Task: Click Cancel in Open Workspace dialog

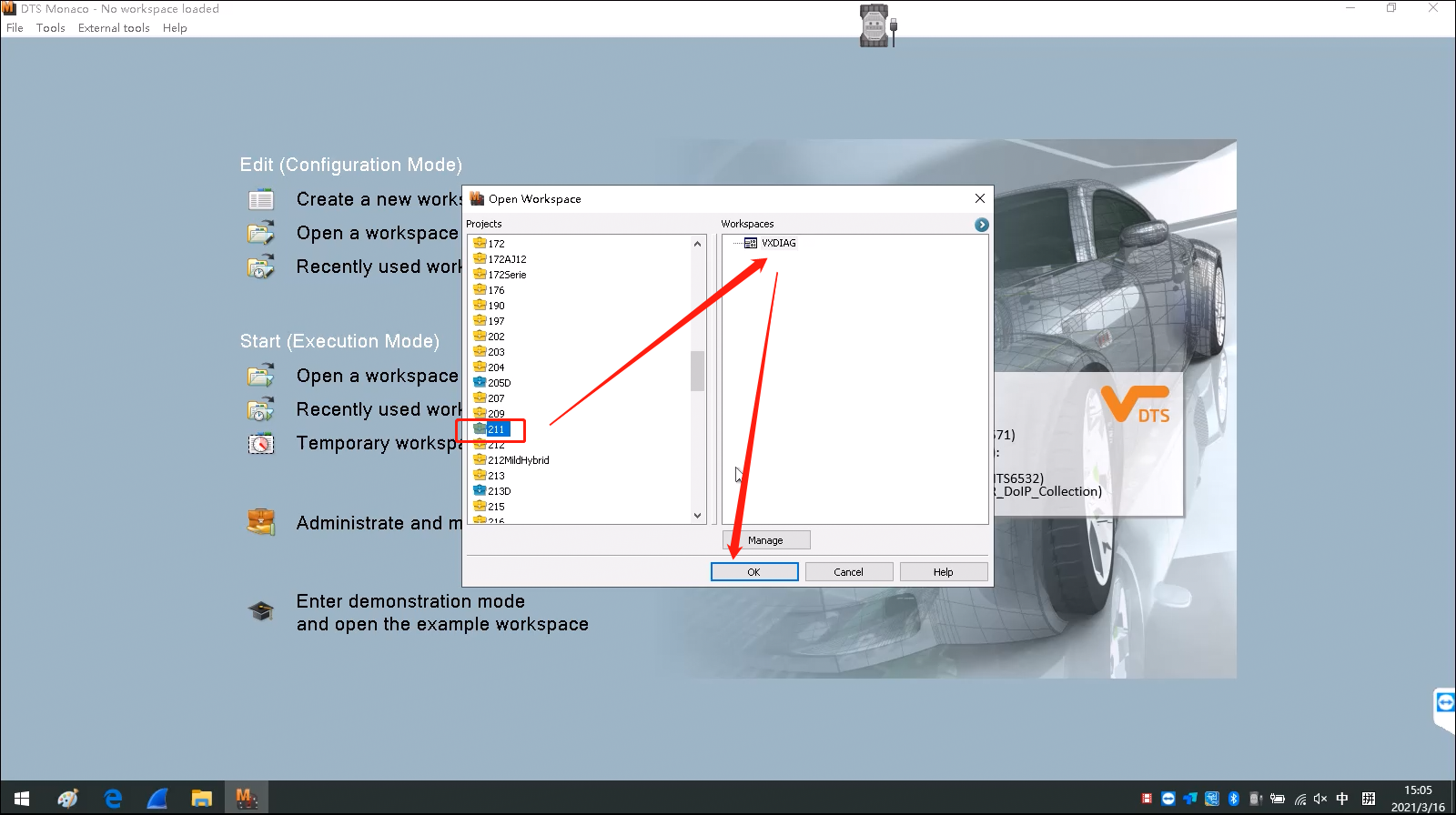Action: pos(849,572)
